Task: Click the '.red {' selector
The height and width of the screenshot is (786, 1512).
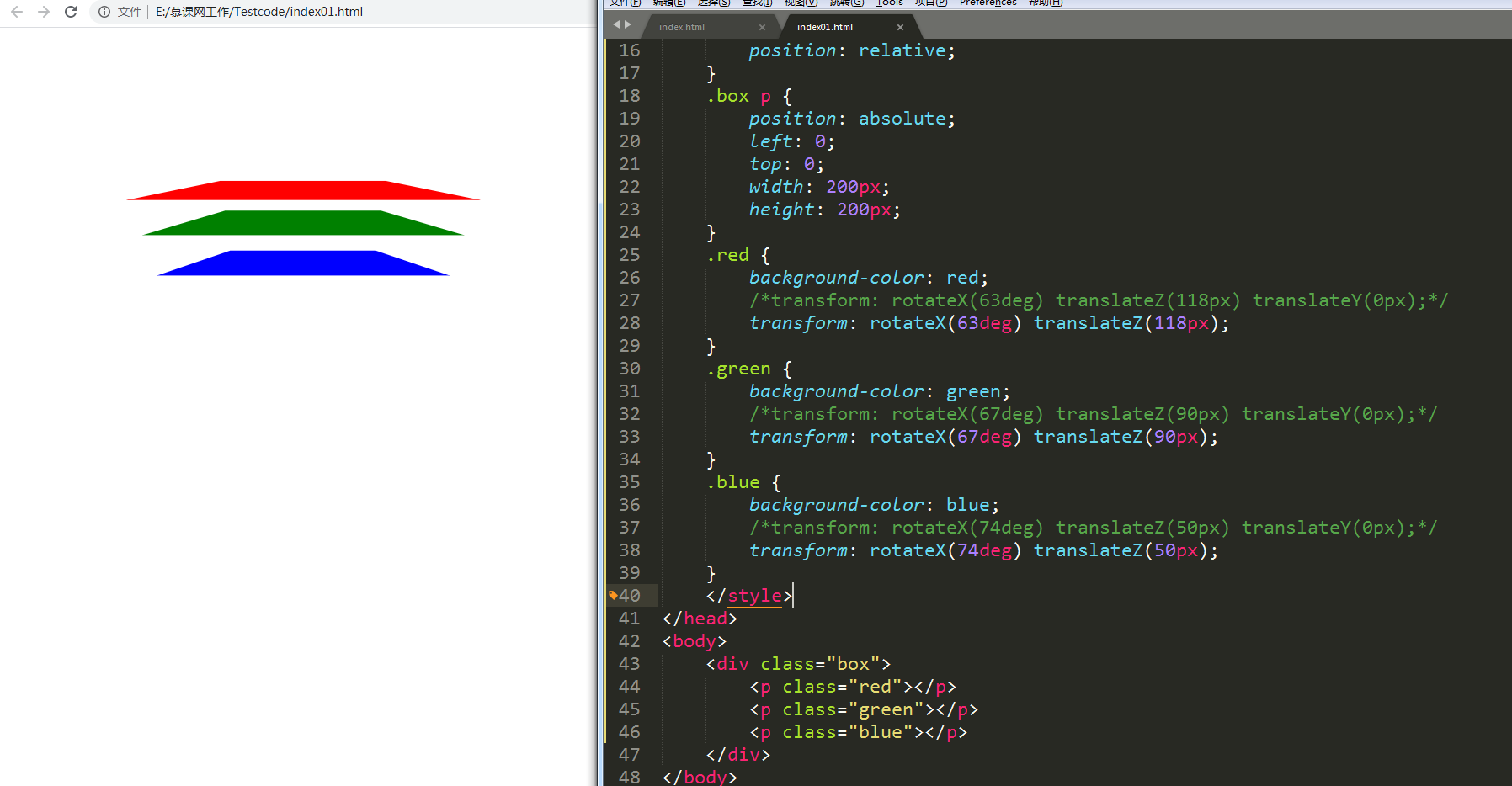Action: (x=738, y=255)
